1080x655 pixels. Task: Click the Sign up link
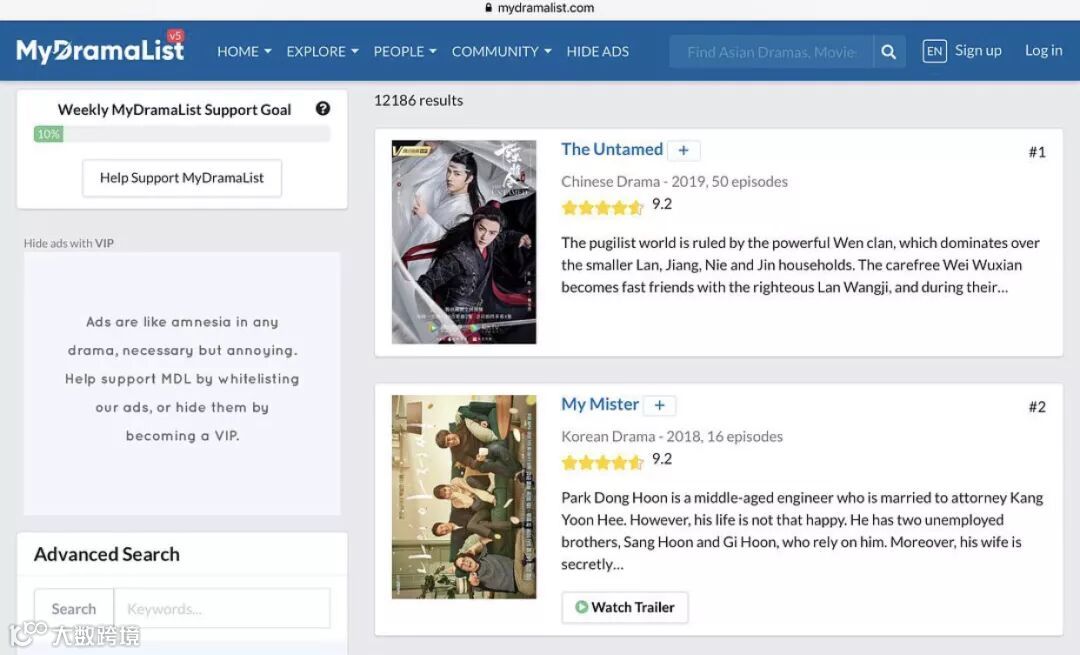tap(978, 50)
